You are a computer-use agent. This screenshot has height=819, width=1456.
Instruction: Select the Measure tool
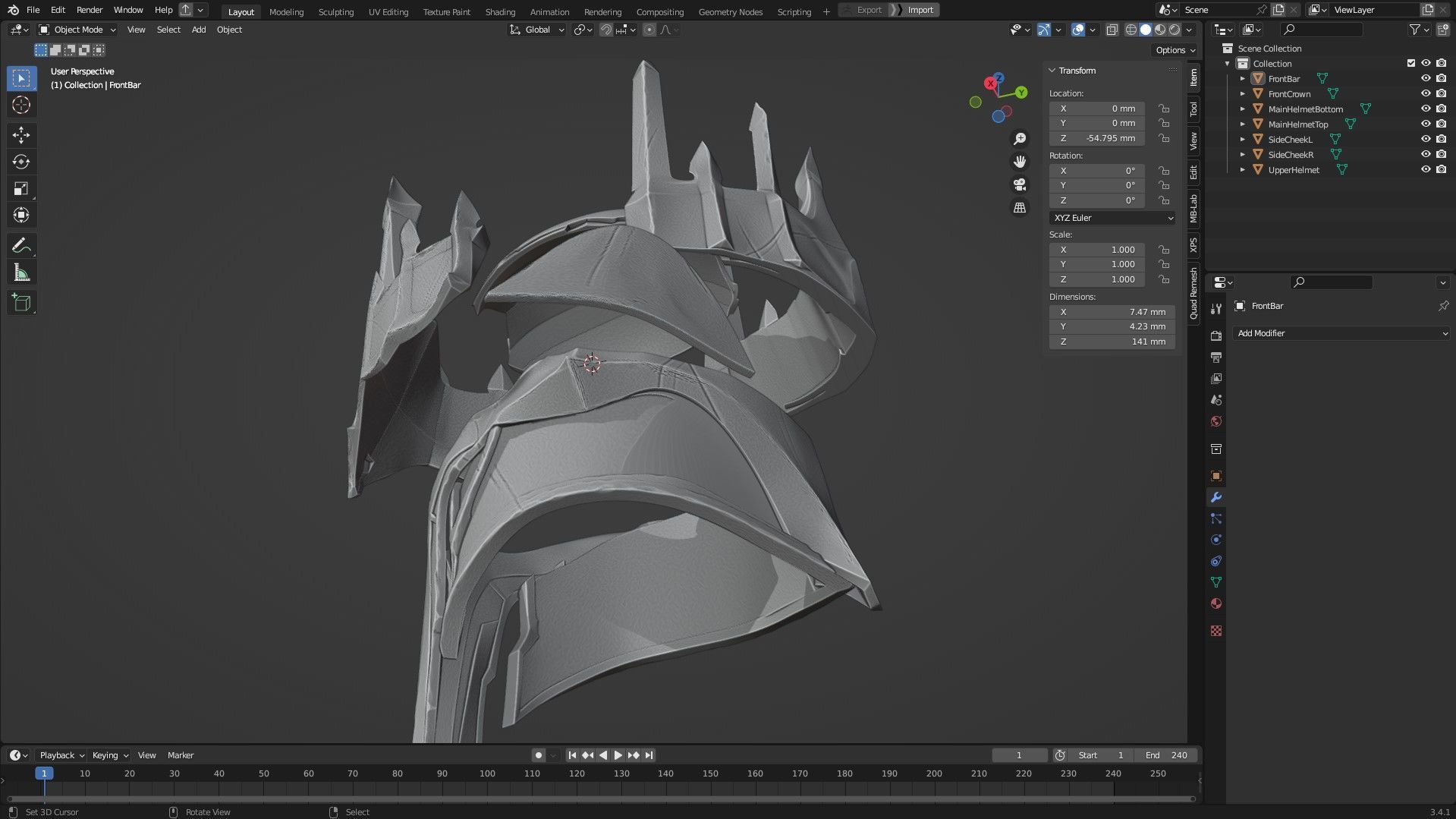[21, 273]
